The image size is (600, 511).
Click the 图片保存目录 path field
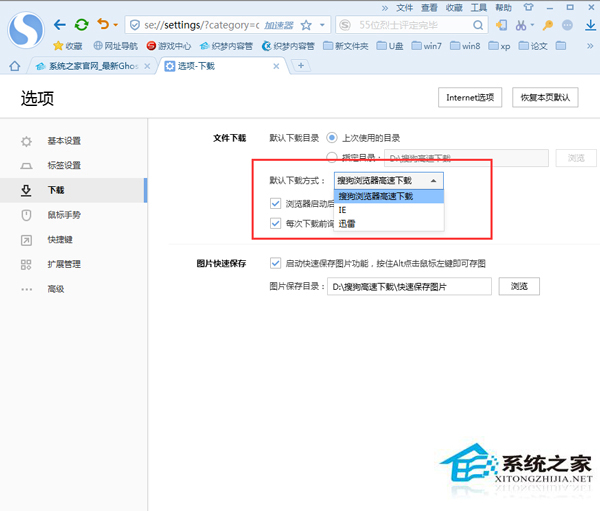pos(411,287)
